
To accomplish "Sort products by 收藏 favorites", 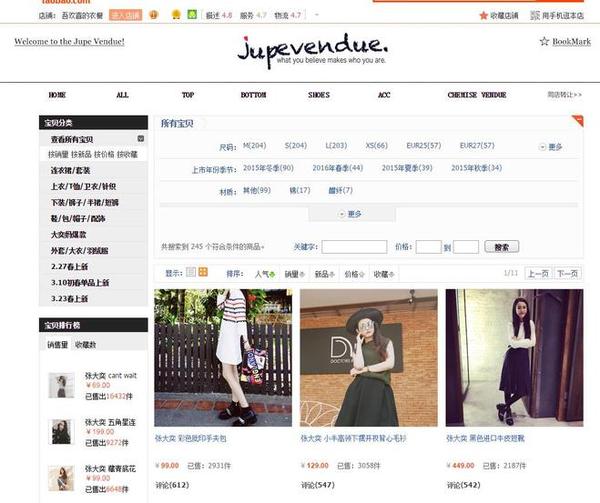I will pos(384,274).
